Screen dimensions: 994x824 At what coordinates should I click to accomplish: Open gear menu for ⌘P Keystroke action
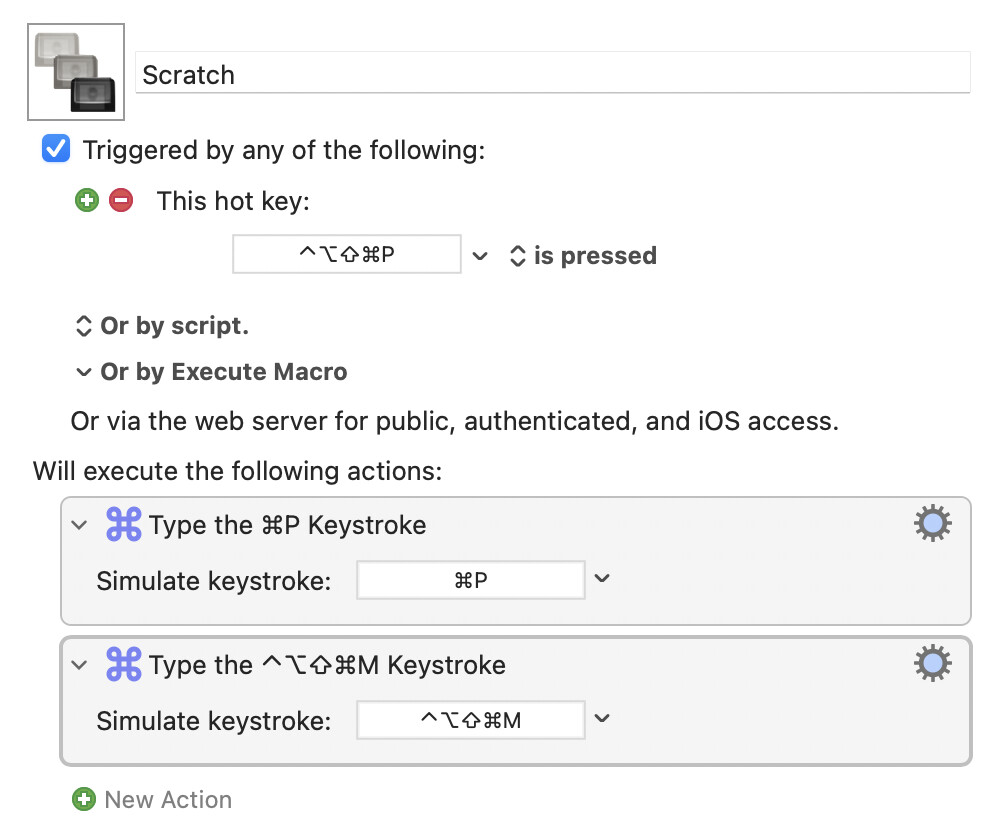point(932,523)
